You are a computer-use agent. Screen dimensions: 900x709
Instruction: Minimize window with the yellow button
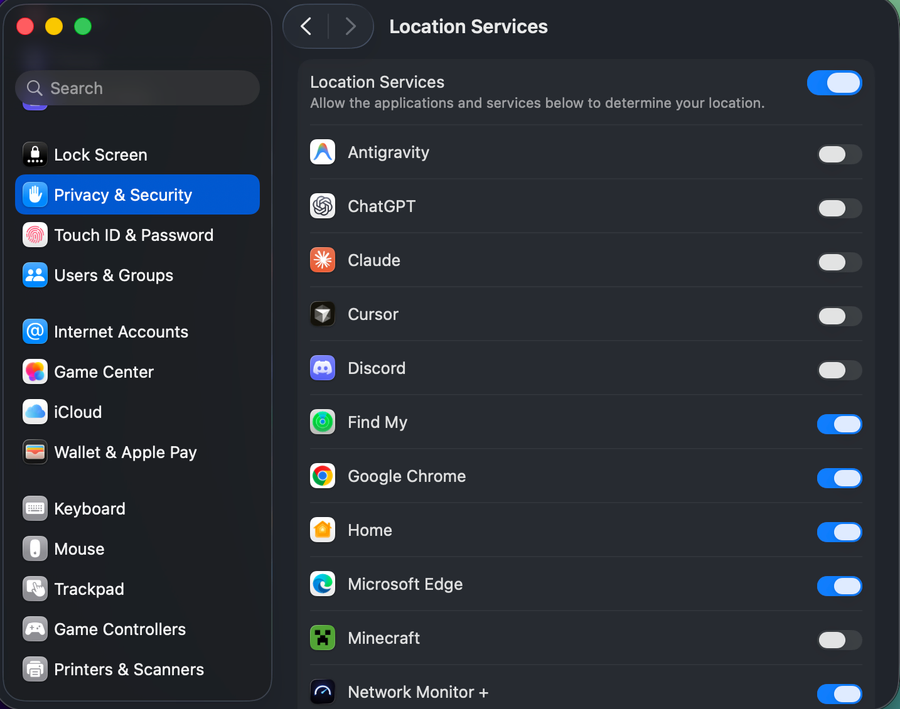54,26
